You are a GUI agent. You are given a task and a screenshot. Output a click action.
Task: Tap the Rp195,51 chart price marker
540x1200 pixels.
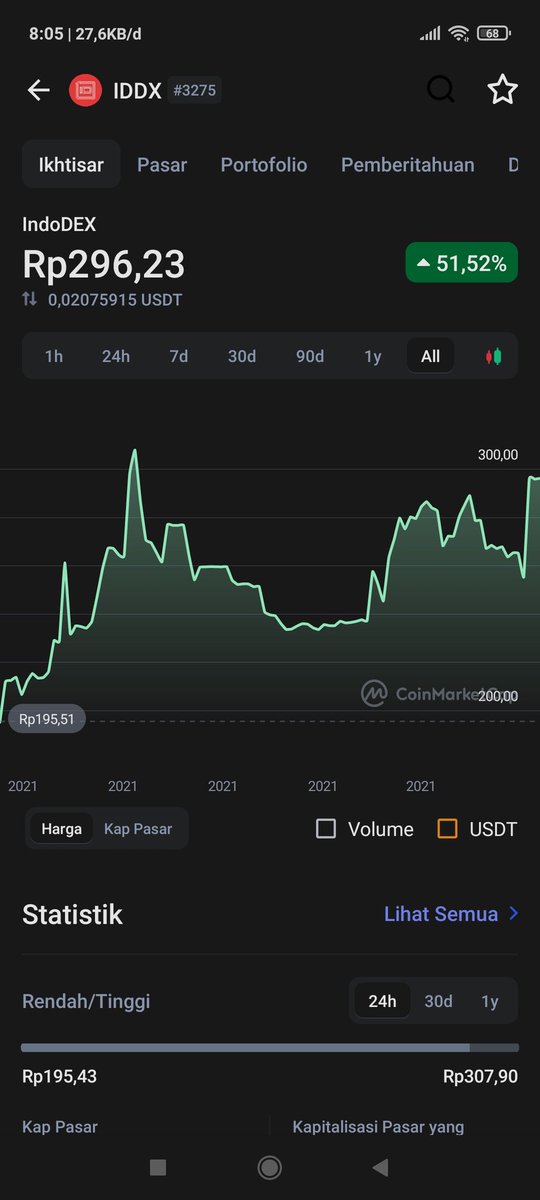tap(46, 719)
